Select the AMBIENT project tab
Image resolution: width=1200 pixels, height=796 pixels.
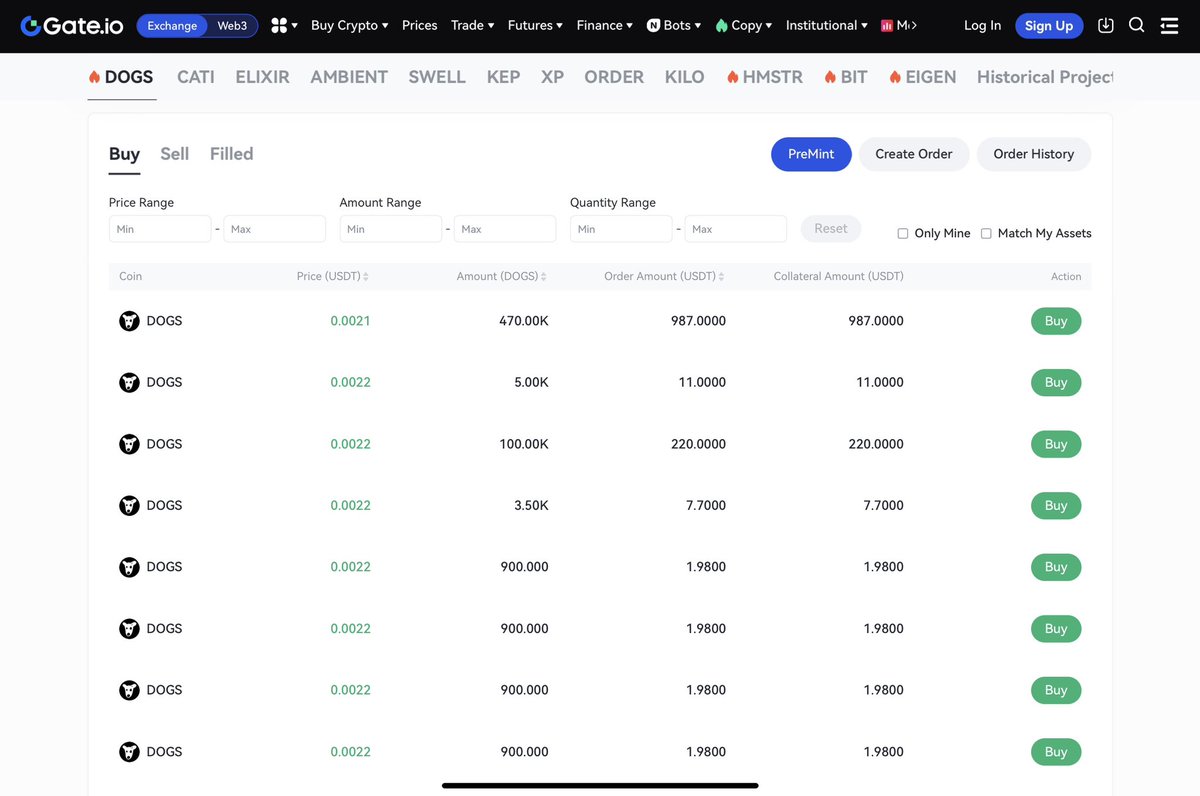[349, 77]
